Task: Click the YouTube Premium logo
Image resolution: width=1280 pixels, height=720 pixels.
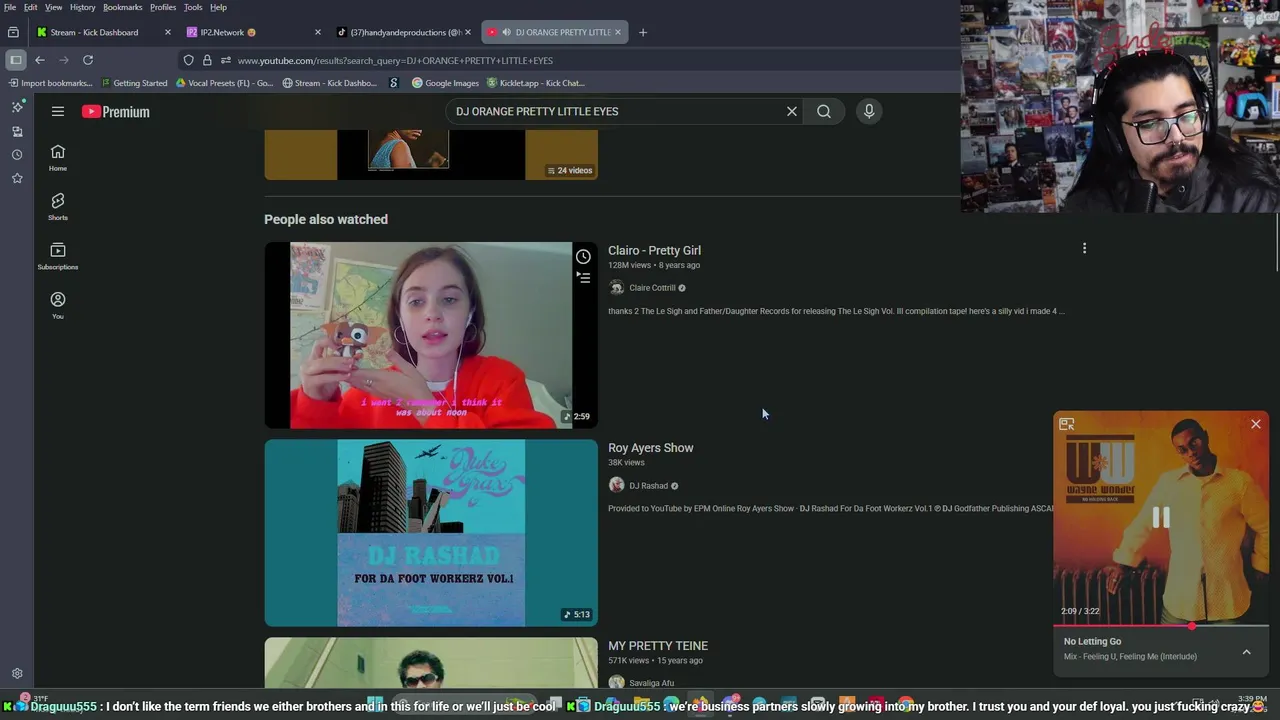Action: tap(116, 112)
